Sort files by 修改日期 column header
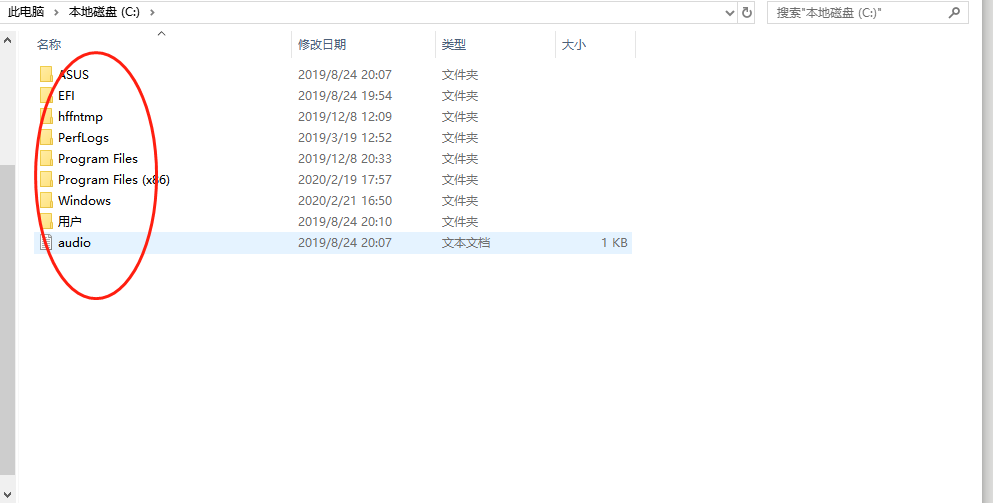The width and height of the screenshot is (993, 503). click(x=322, y=45)
